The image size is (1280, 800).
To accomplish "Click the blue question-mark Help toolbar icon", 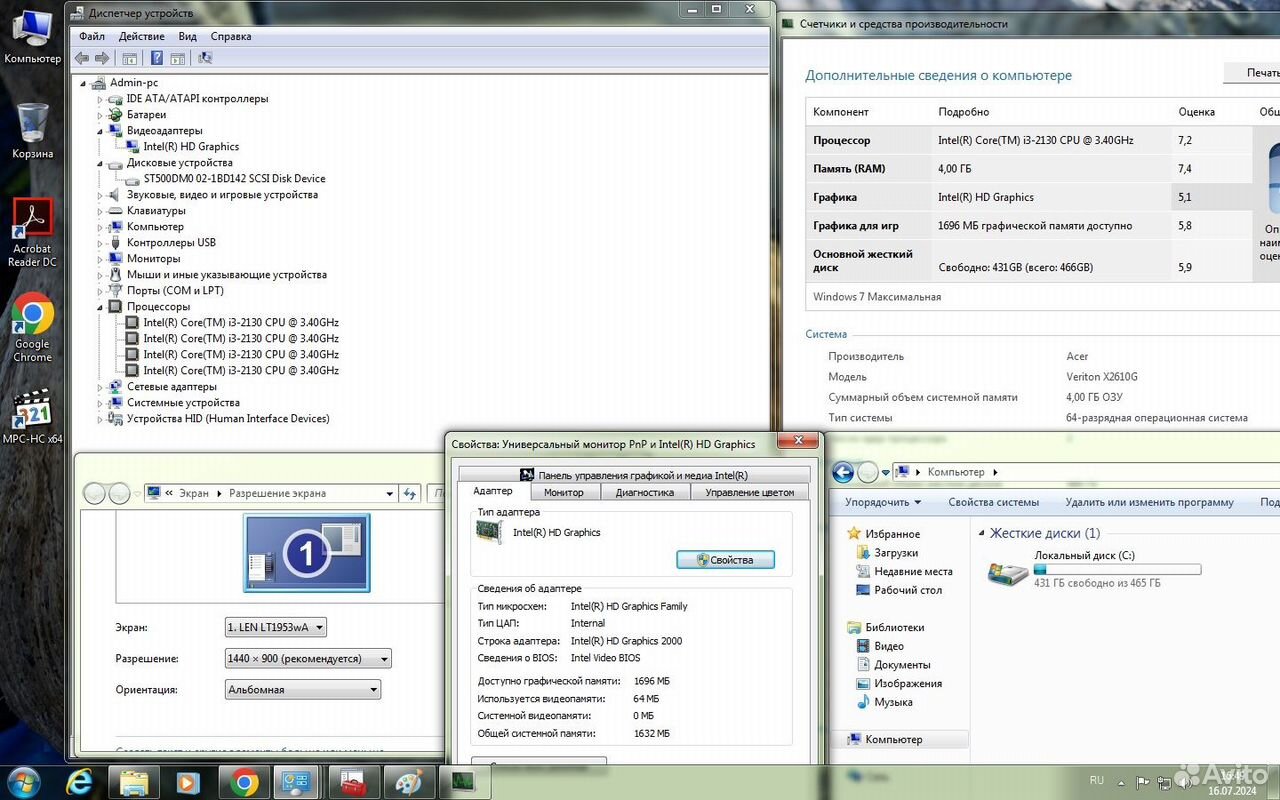I will coord(157,58).
